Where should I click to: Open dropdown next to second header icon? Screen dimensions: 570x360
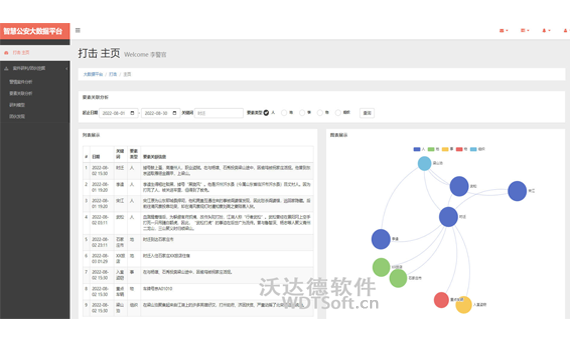coord(528,31)
